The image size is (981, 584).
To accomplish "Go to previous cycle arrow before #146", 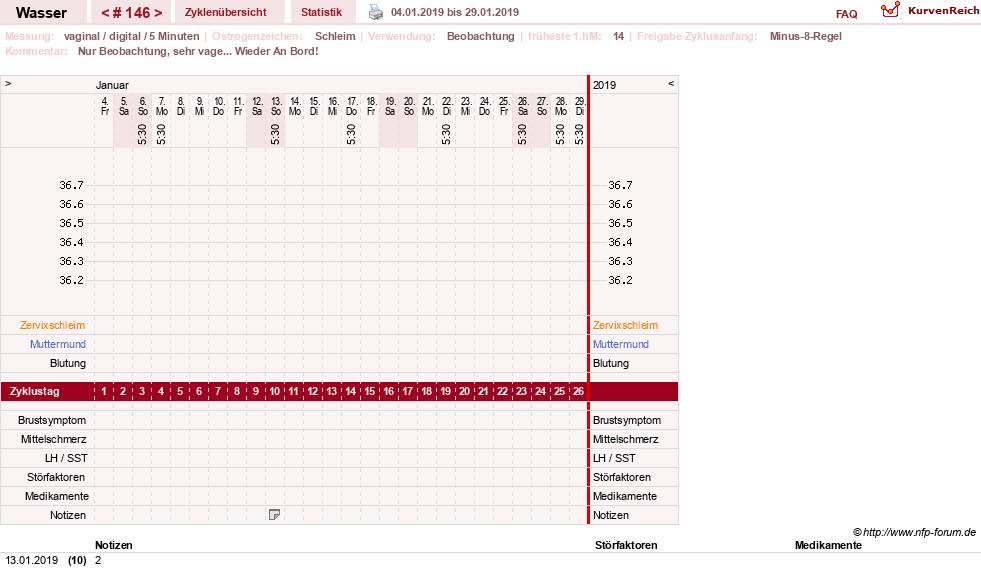I will (105, 13).
